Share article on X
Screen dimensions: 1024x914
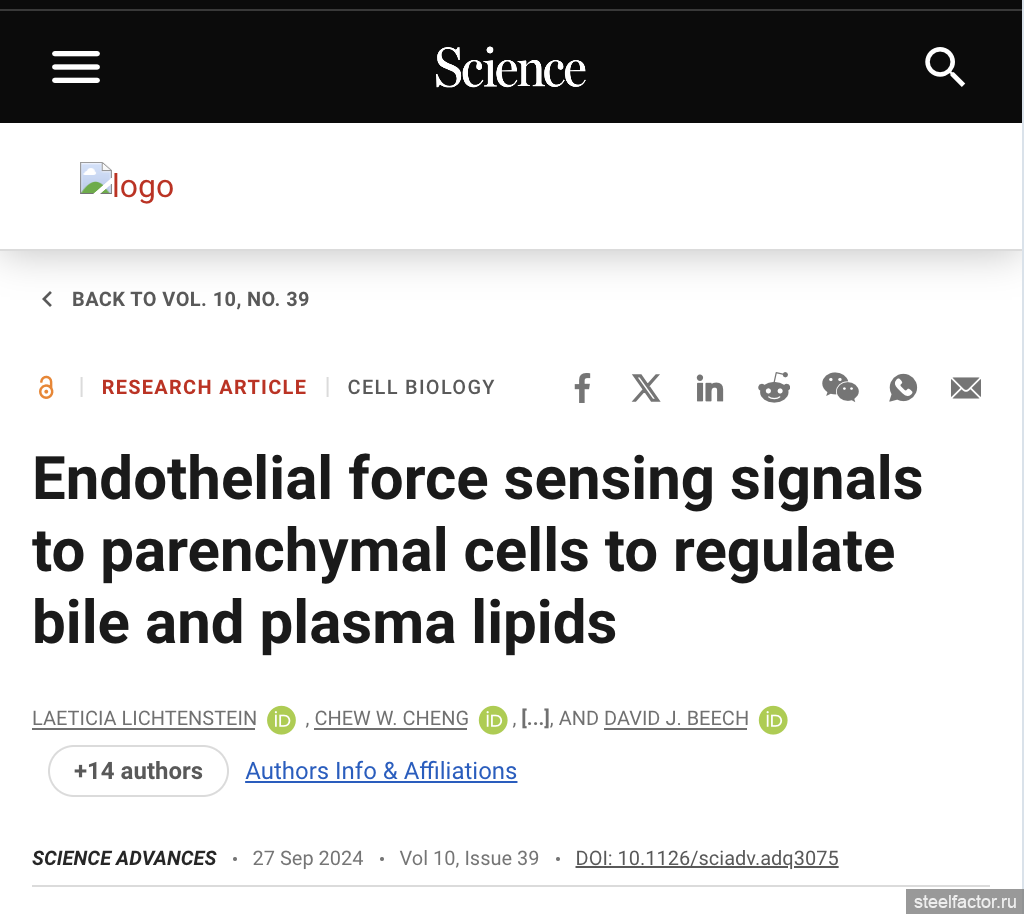pyautogui.click(x=645, y=388)
